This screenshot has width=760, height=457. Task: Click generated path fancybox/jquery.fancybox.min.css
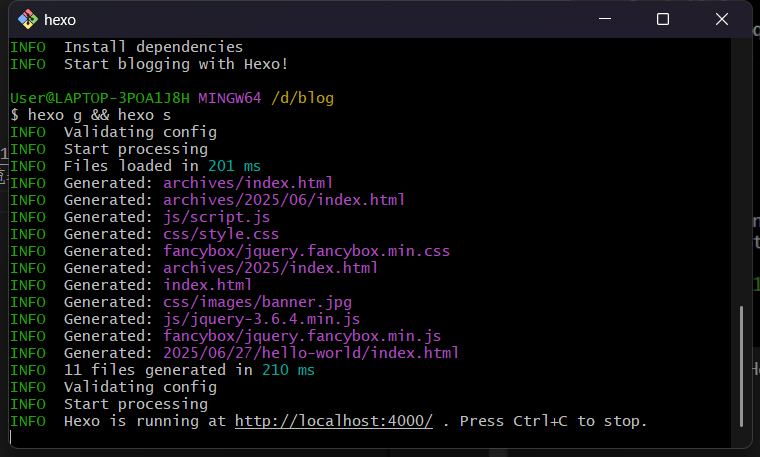pyautogui.click(x=306, y=251)
